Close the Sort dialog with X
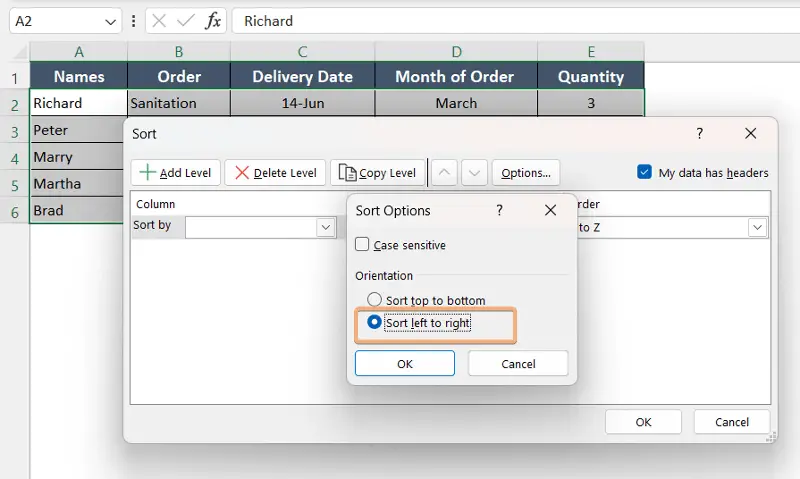 pos(751,134)
